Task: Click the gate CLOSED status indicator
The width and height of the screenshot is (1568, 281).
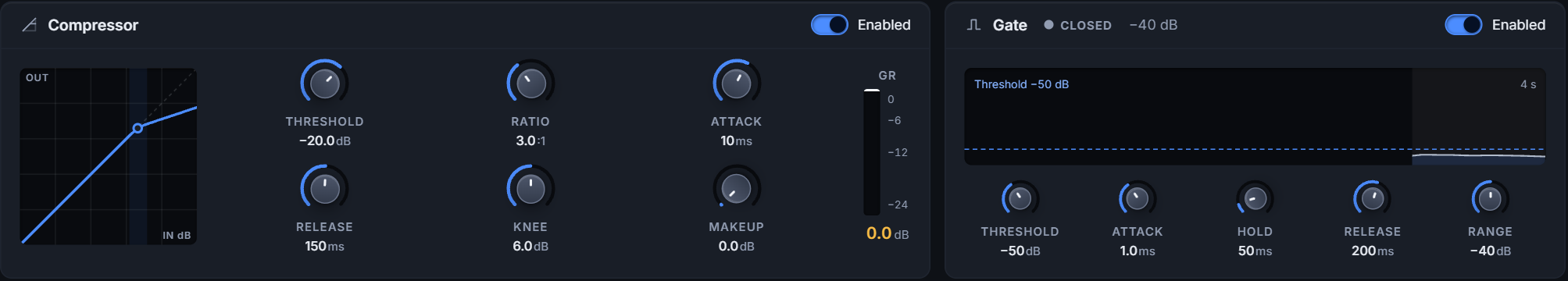Action: click(x=1078, y=25)
